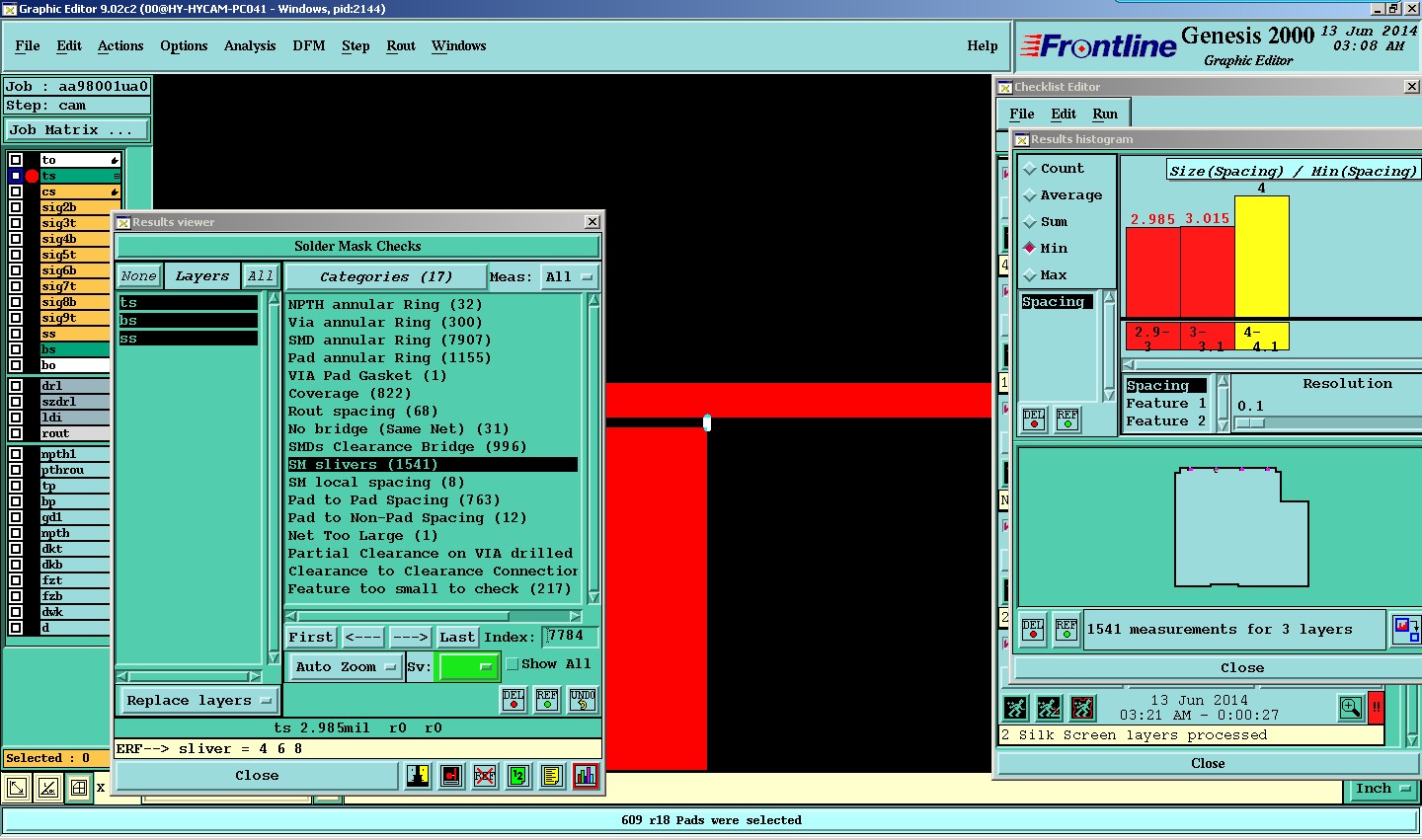The image size is (1422, 840).
Task: Open the Analysis menu
Action: pyautogui.click(x=250, y=46)
